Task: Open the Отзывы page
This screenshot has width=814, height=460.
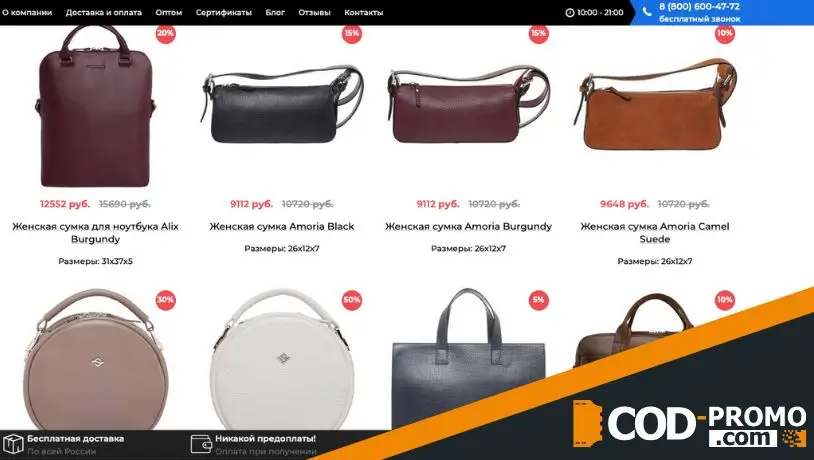Action: pyautogui.click(x=315, y=12)
